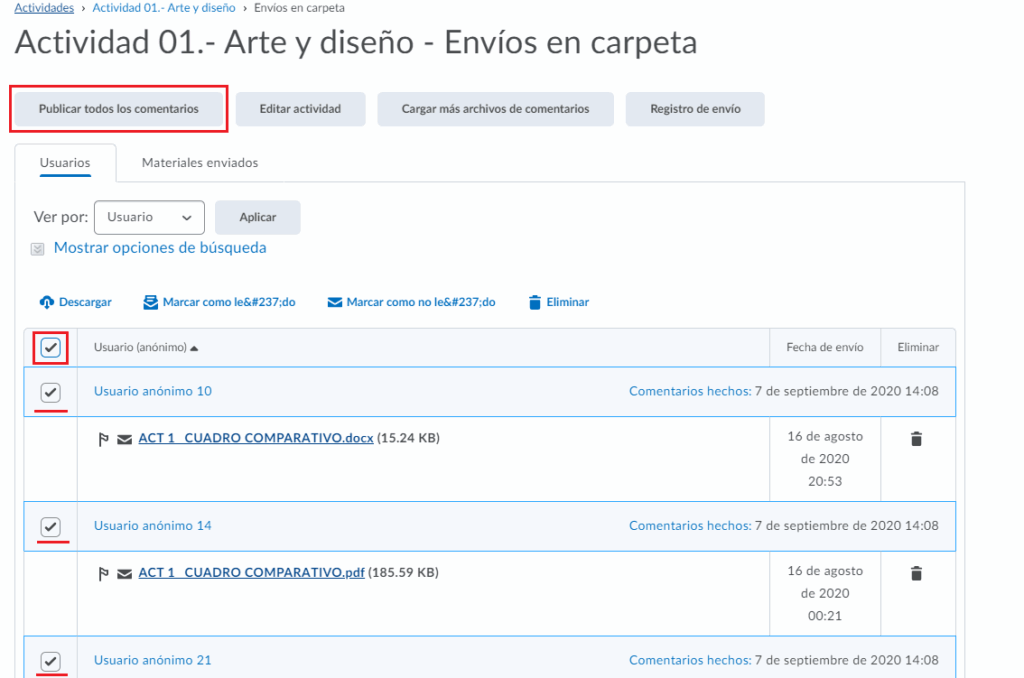Image resolution: width=1024 pixels, height=678 pixels.
Task: Open the Actividades breadcrumb link
Action: (44, 8)
